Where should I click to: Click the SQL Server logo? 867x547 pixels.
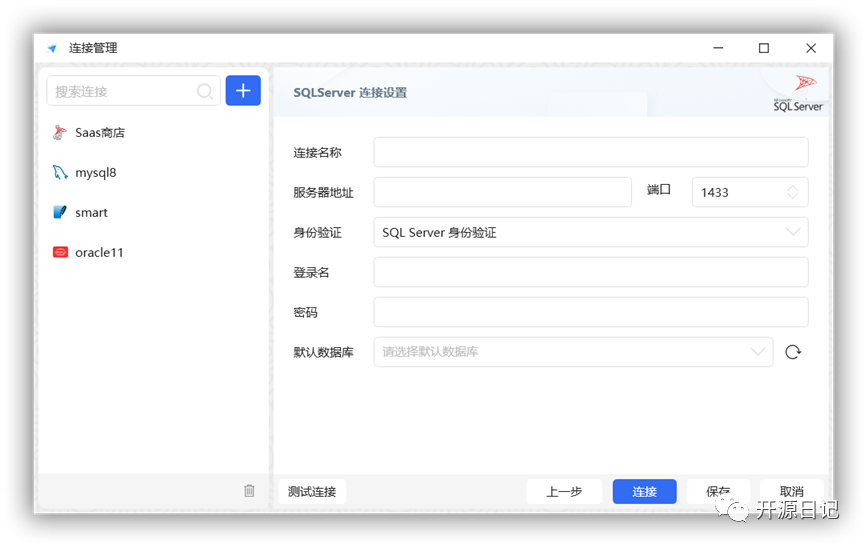click(x=798, y=93)
